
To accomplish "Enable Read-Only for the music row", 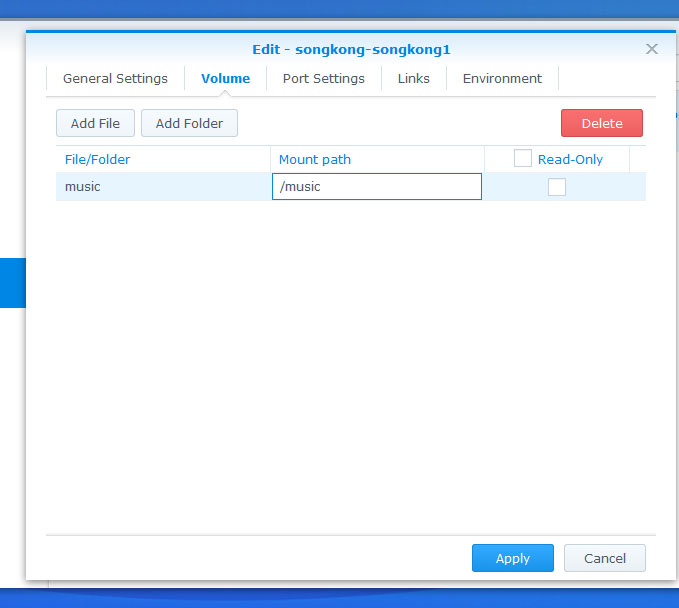I will (x=557, y=187).
